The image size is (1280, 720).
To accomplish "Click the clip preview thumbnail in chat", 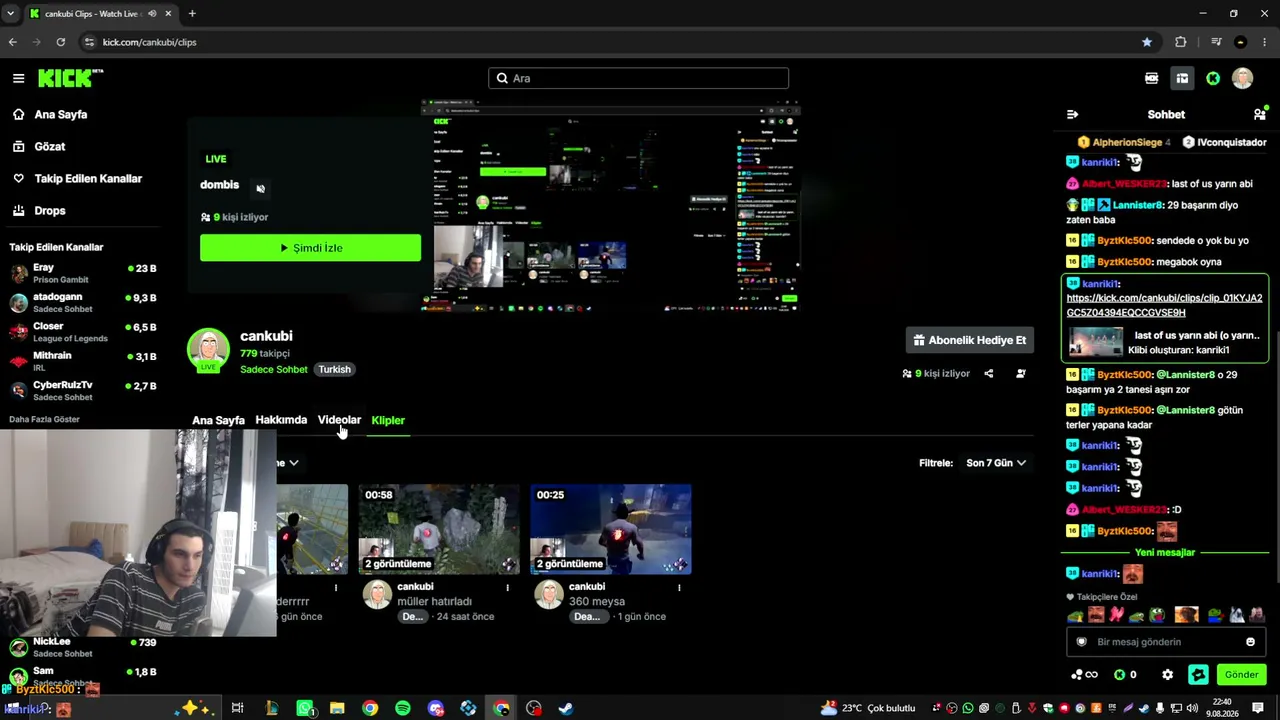I will [1095, 342].
